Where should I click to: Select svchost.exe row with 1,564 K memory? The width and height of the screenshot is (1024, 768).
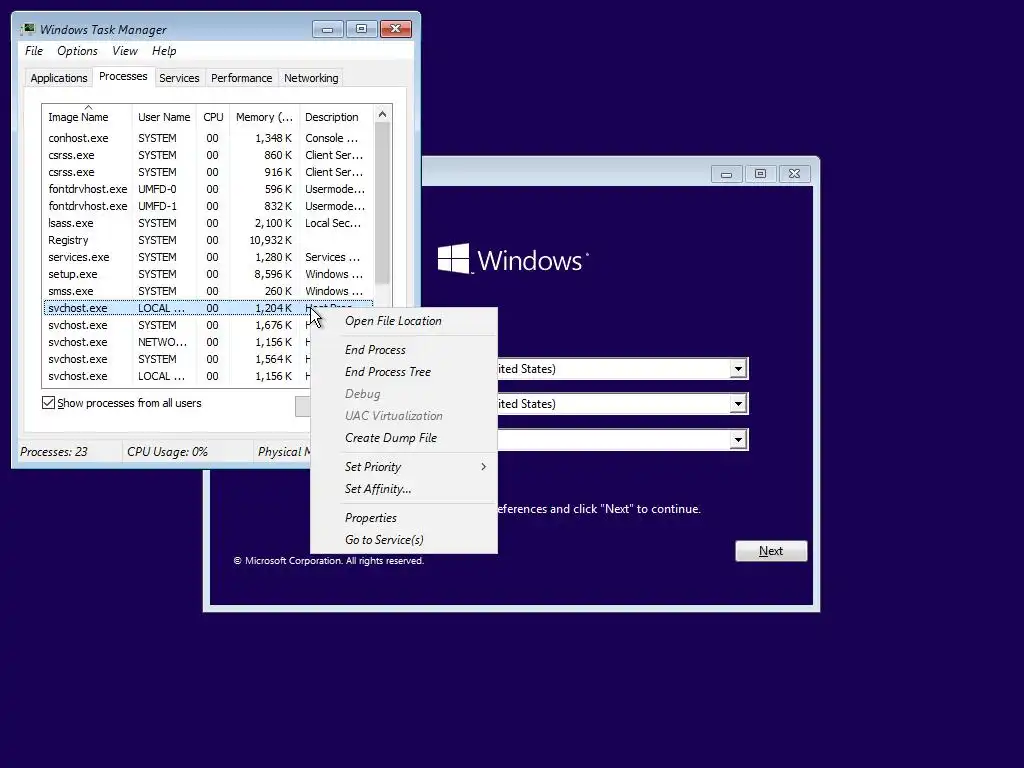(x=177, y=359)
